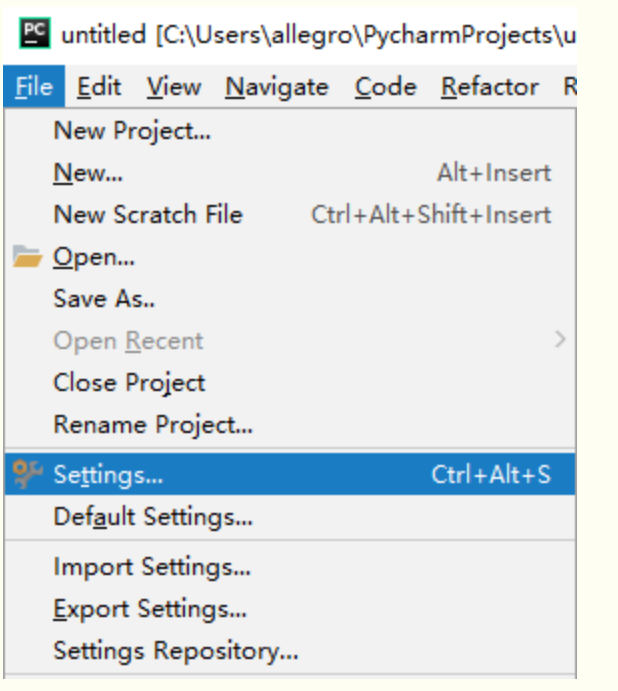
Task: Expand the Open Recent submenu arrow
Action: click(560, 340)
